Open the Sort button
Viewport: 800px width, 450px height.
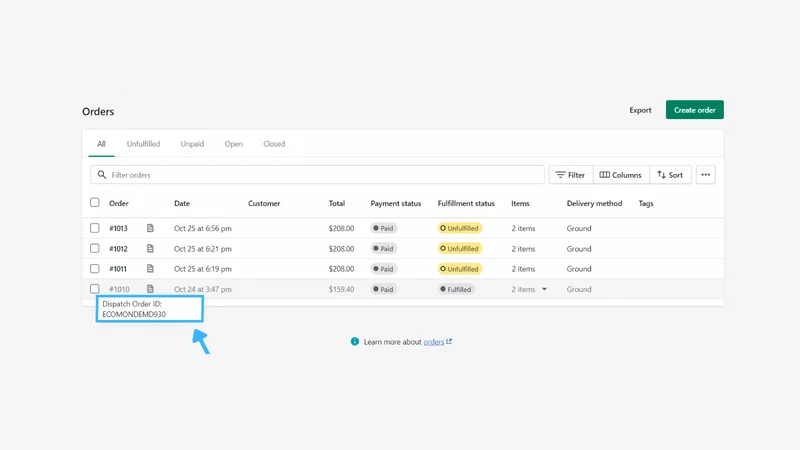(670, 174)
